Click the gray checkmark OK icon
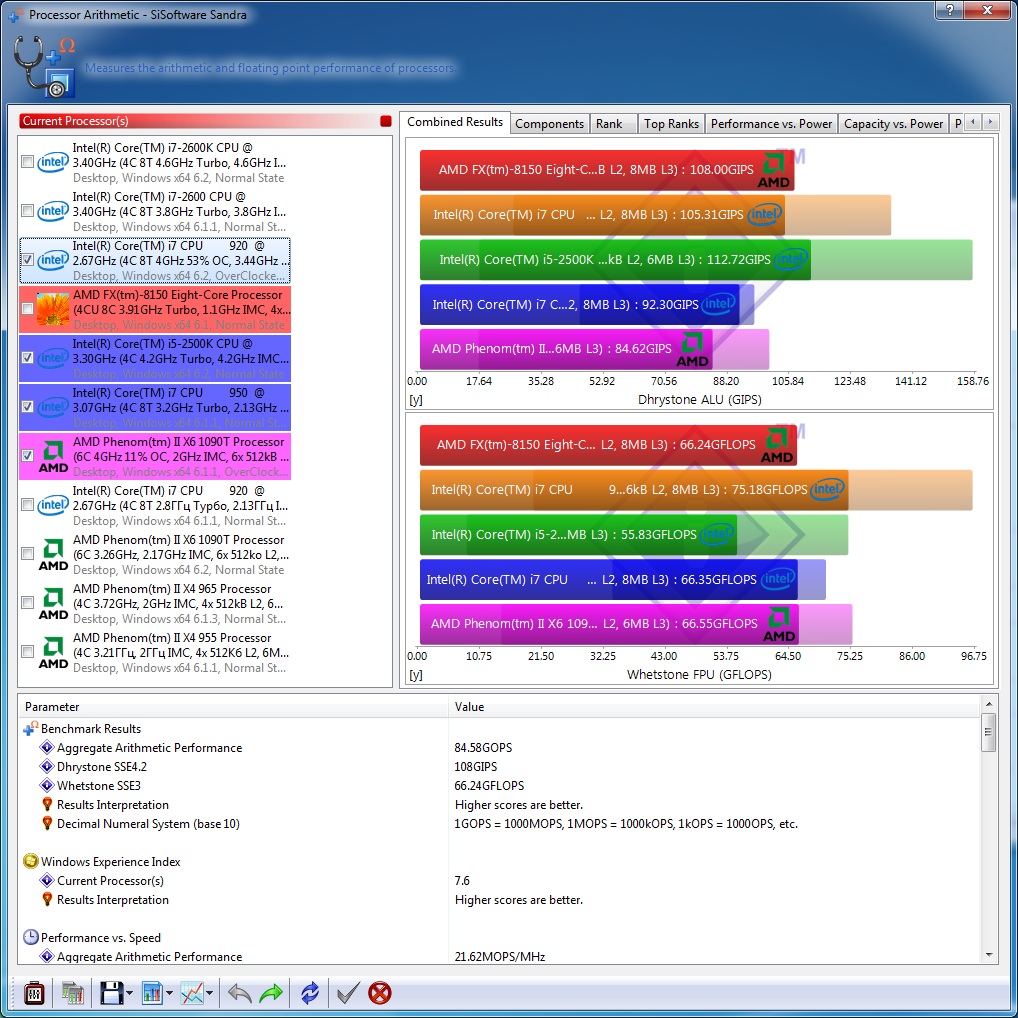1018x1018 pixels. pyautogui.click(x=348, y=993)
